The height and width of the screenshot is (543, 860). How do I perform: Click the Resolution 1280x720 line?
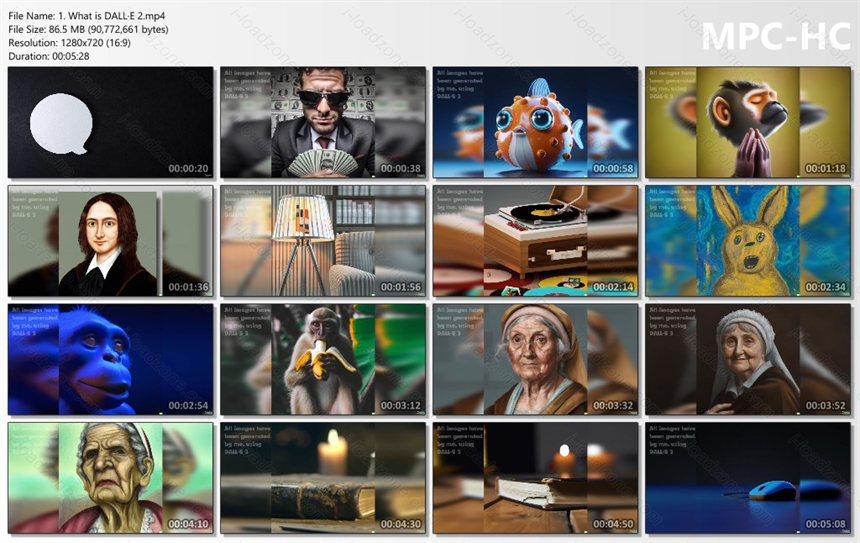[x=70, y=43]
